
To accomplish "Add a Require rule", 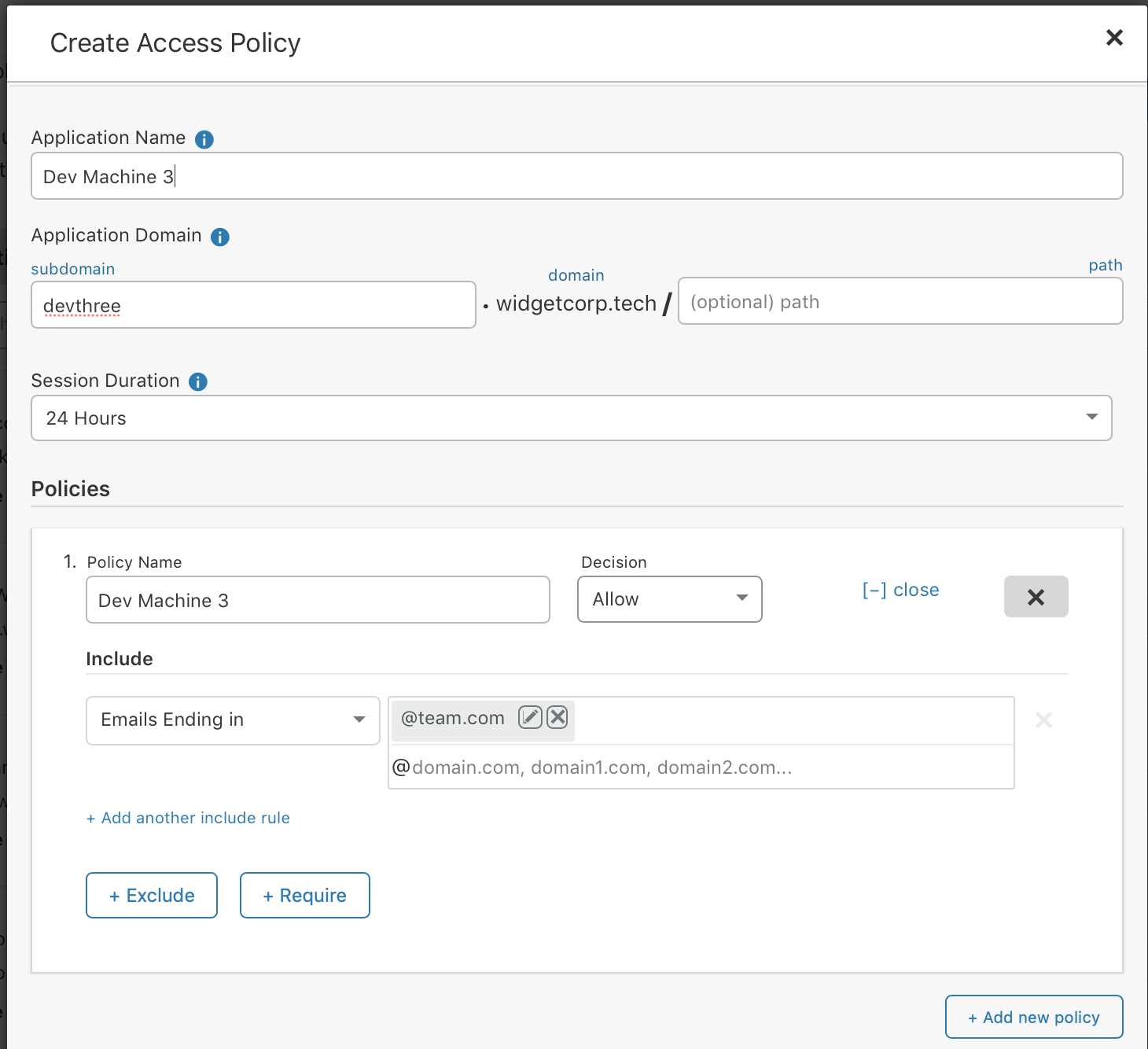I will pyautogui.click(x=305, y=895).
